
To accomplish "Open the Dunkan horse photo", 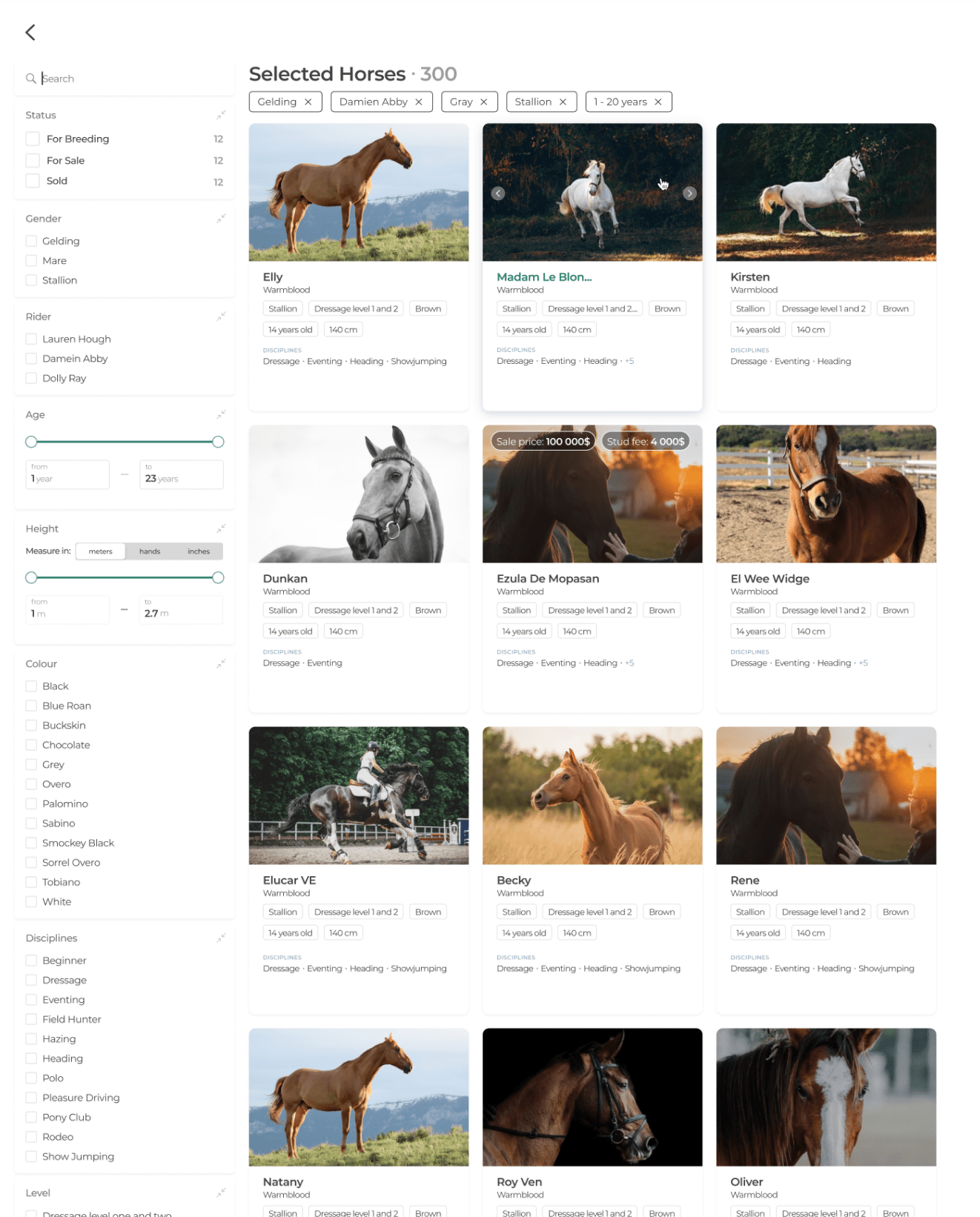I will click(359, 494).
